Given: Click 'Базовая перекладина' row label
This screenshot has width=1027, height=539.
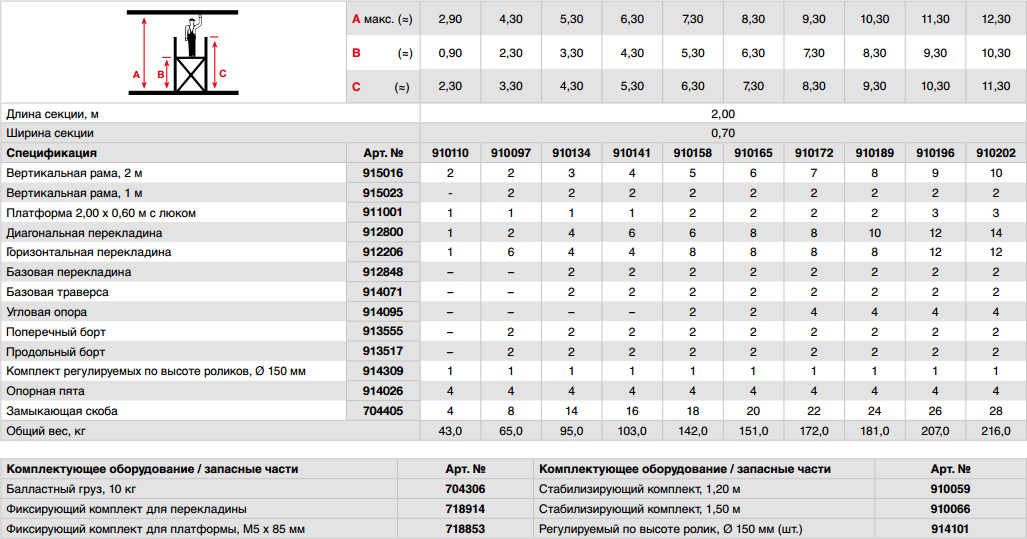Looking at the screenshot, I should point(69,272).
